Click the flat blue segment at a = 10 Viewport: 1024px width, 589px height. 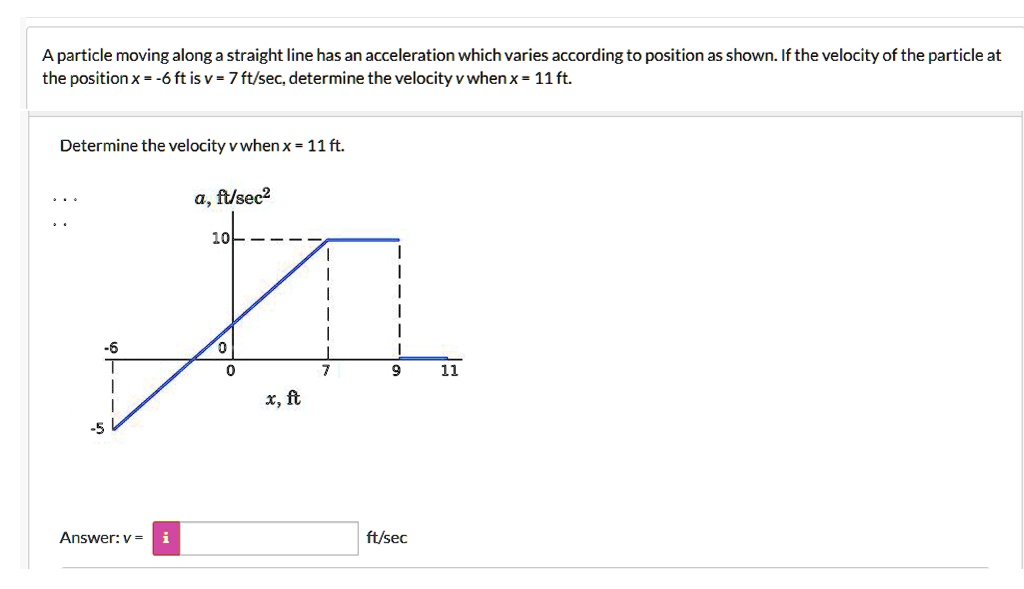(x=365, y=238)
